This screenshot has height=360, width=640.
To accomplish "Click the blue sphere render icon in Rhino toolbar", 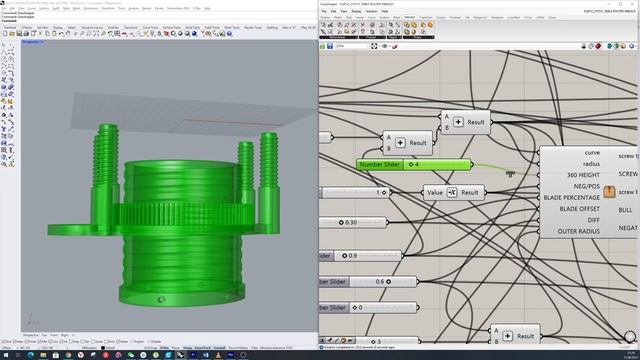I will click(x=194, y=33).
